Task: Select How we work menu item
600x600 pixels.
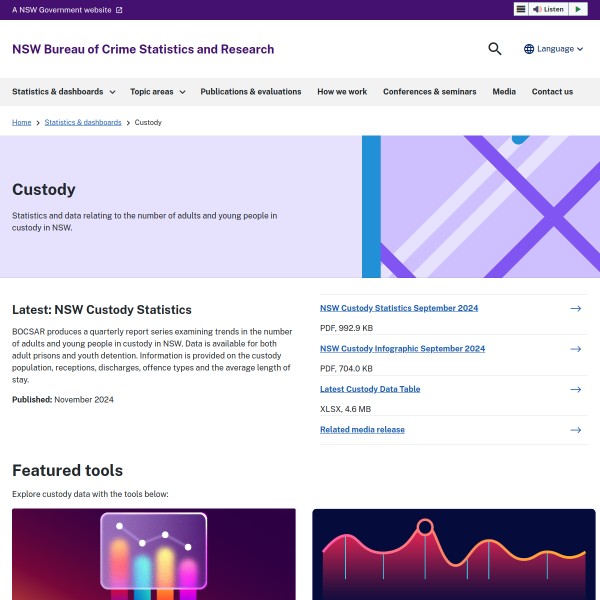Action: point(342,92)
